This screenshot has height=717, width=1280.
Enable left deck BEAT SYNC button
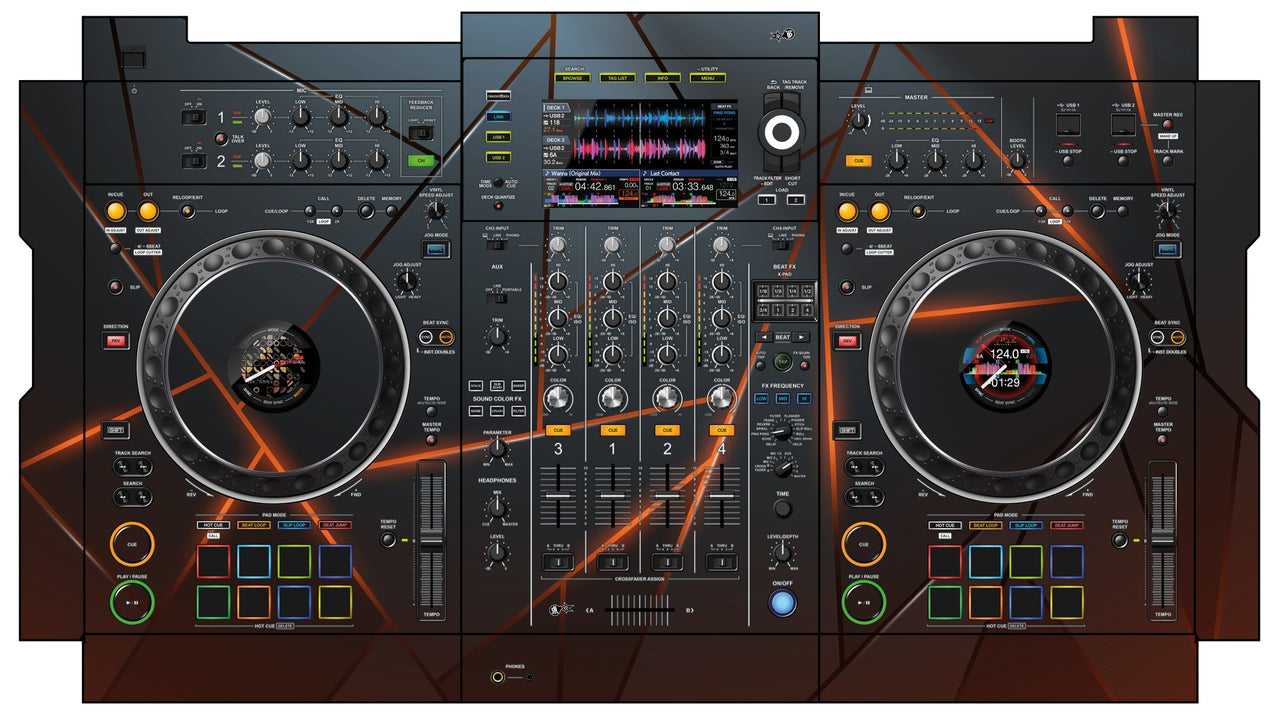[x=426, y=337]
